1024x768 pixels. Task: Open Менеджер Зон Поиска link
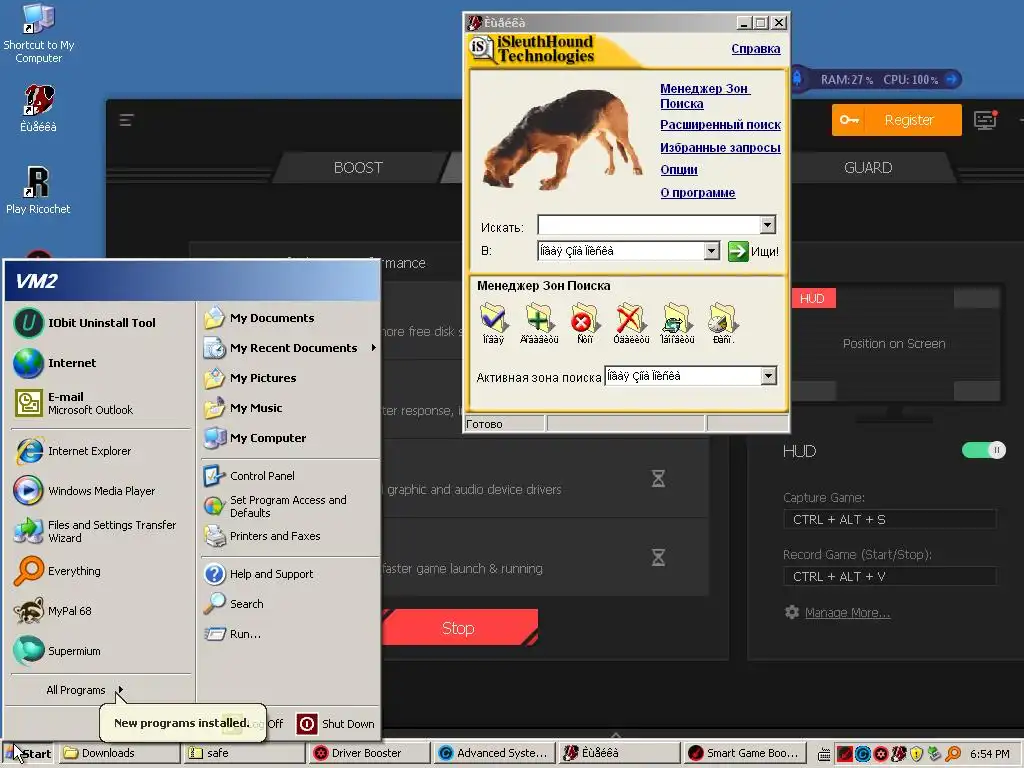click(x=705, y=96)
